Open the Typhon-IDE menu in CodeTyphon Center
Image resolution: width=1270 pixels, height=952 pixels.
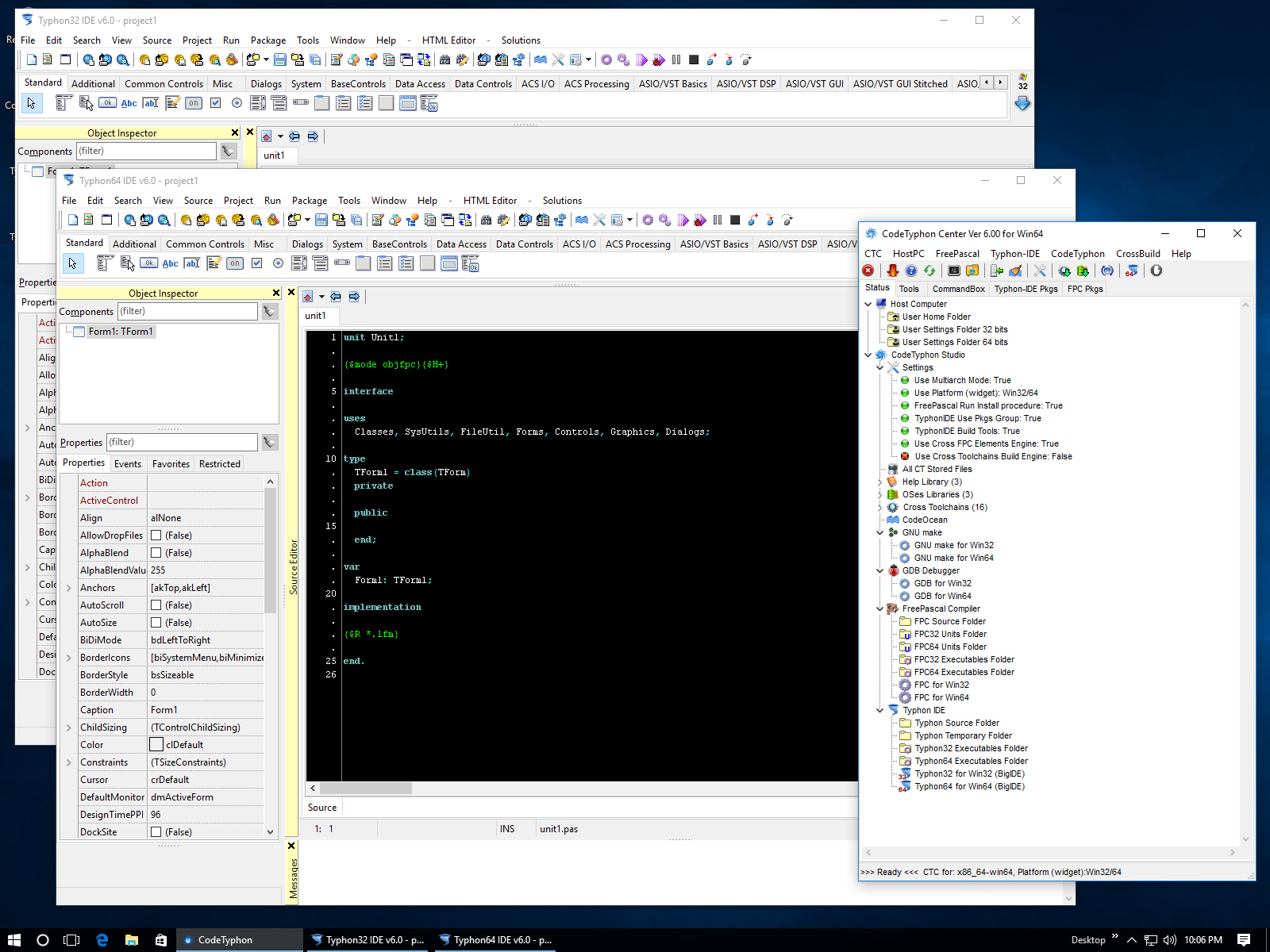[x=1014, y=254]
